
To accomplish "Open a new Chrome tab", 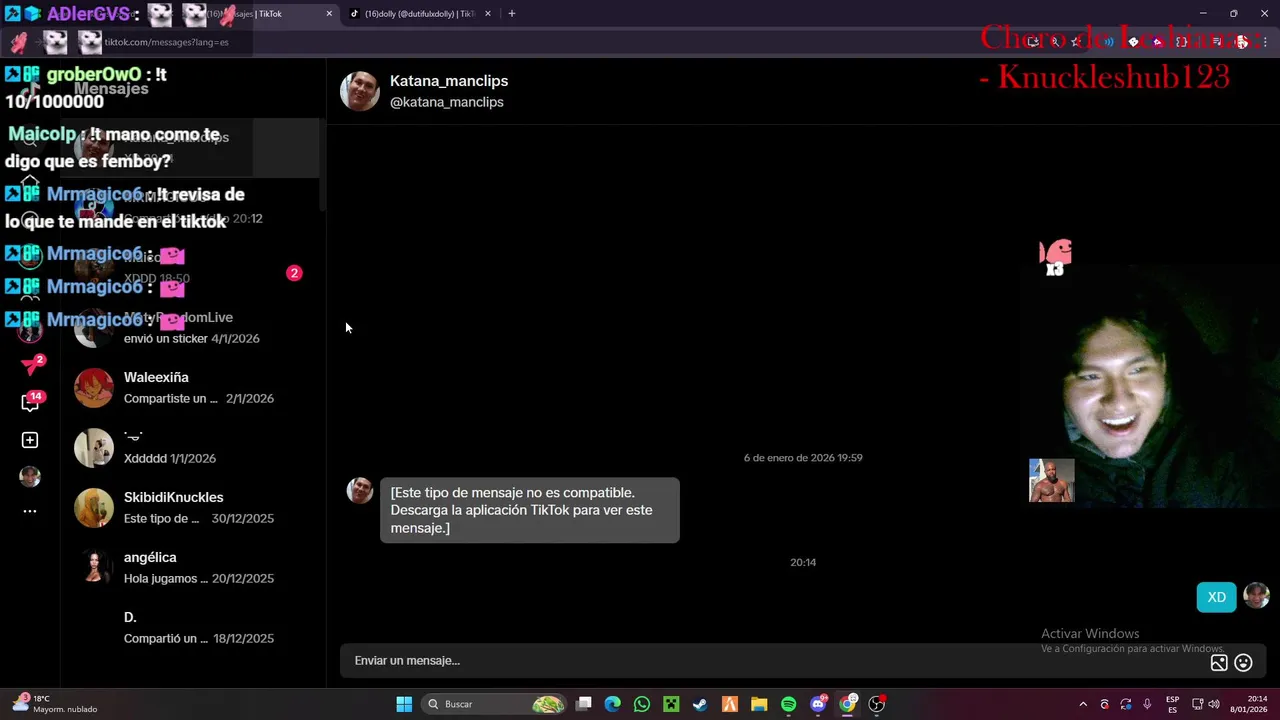I will (512, 14).
